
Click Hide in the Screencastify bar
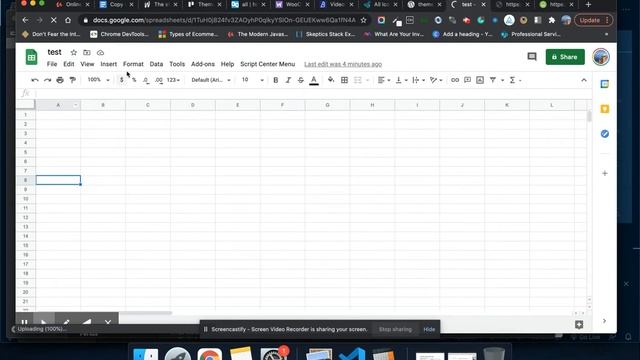[x=429, y=329]
